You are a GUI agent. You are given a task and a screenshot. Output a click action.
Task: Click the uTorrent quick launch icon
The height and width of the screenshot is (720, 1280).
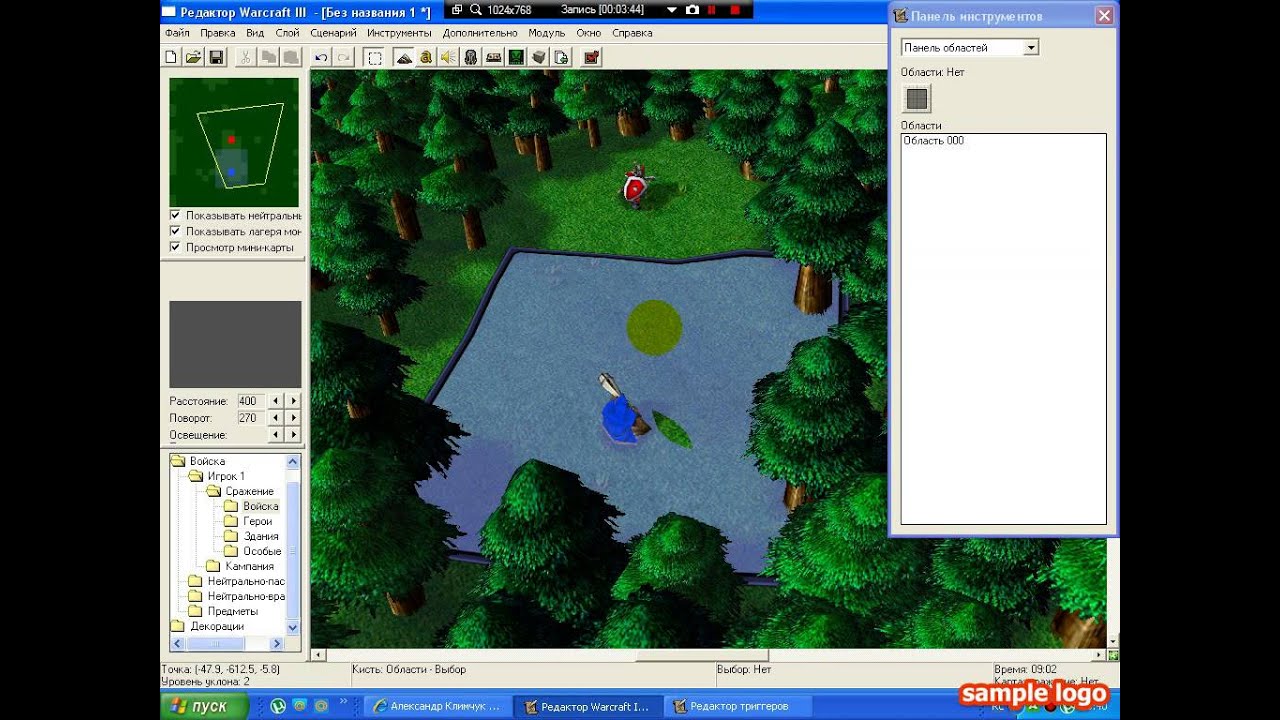[x=278, y=706]
